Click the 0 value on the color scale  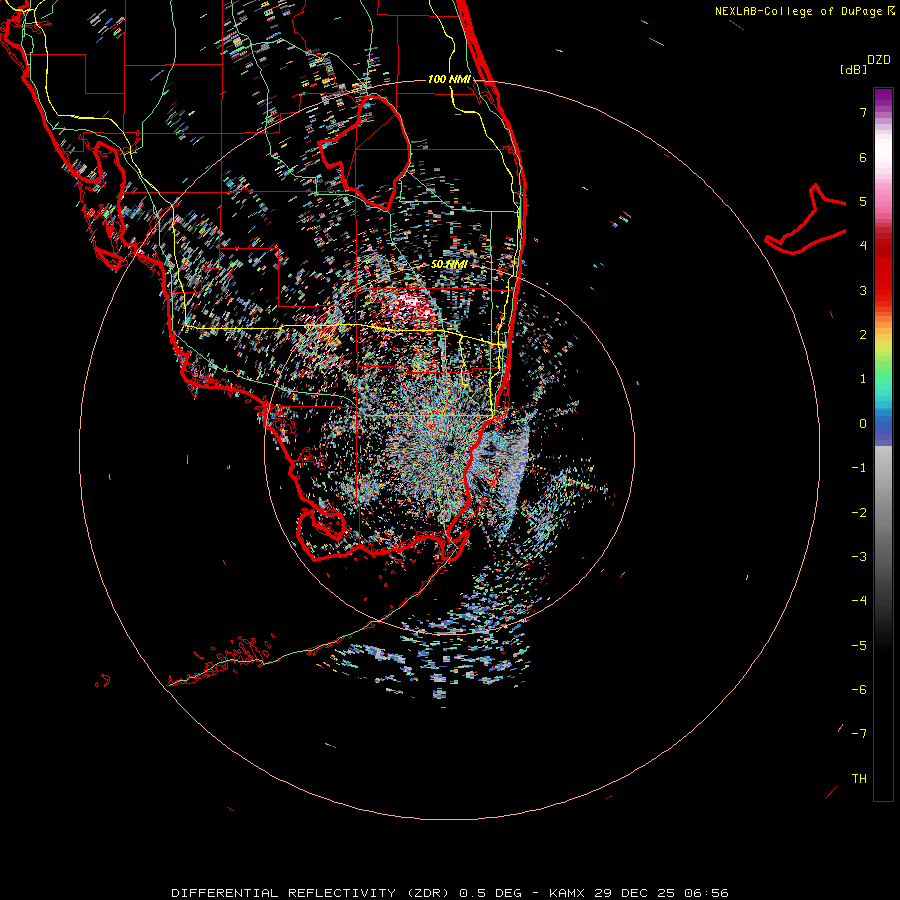click(x=863, y=424)
